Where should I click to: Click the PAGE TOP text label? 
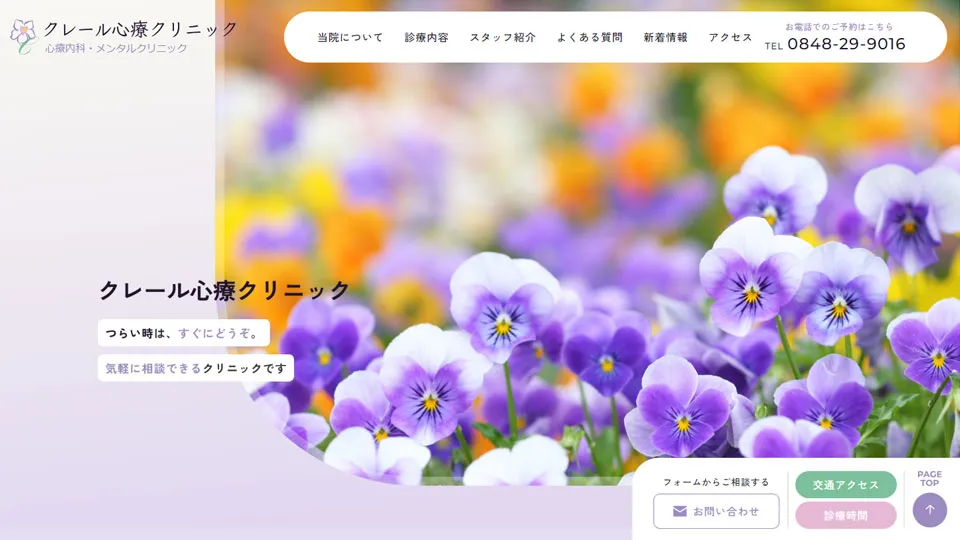tap(929, 479)
